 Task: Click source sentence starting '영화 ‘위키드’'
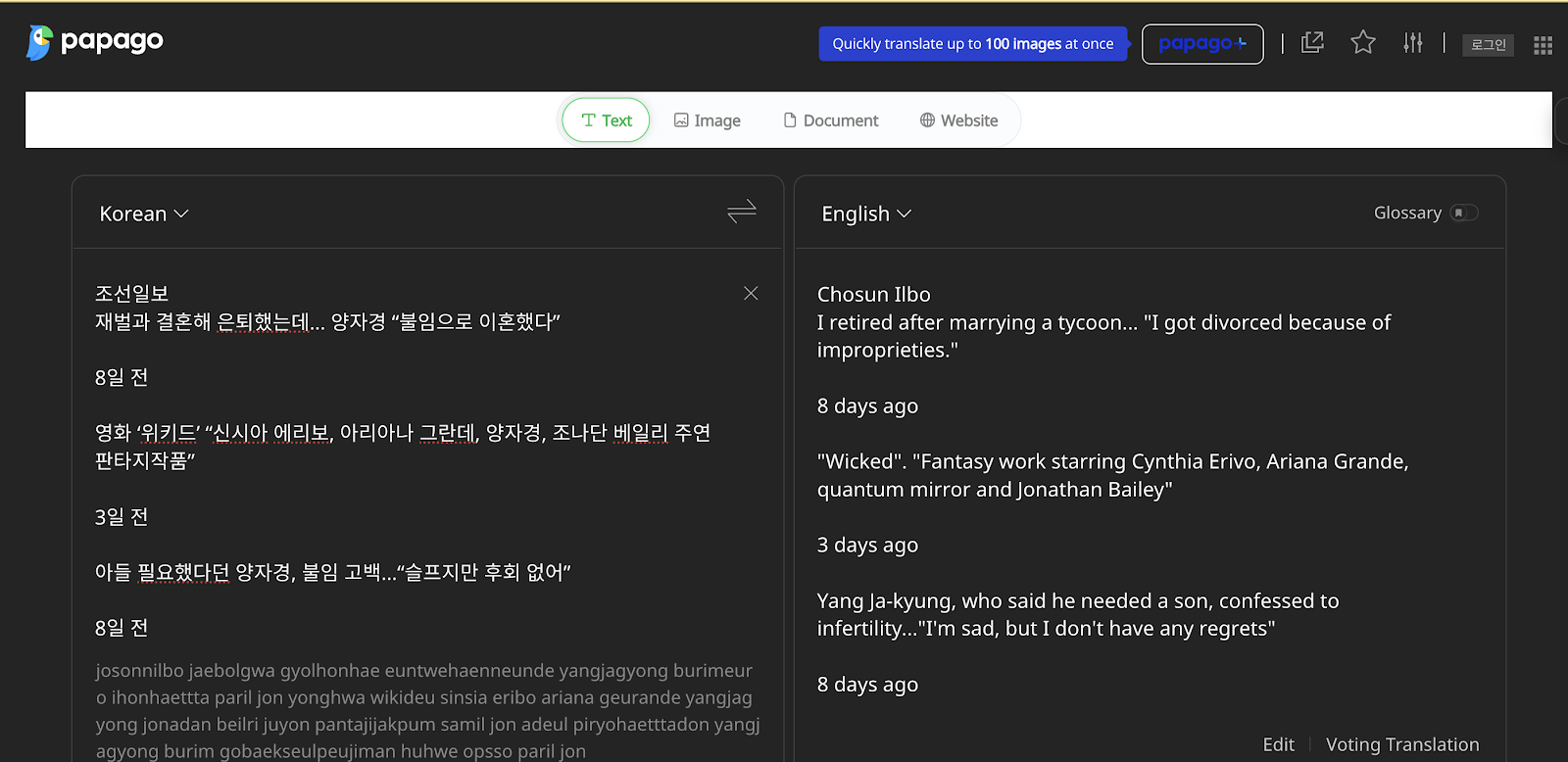click(x=403, y=447)
